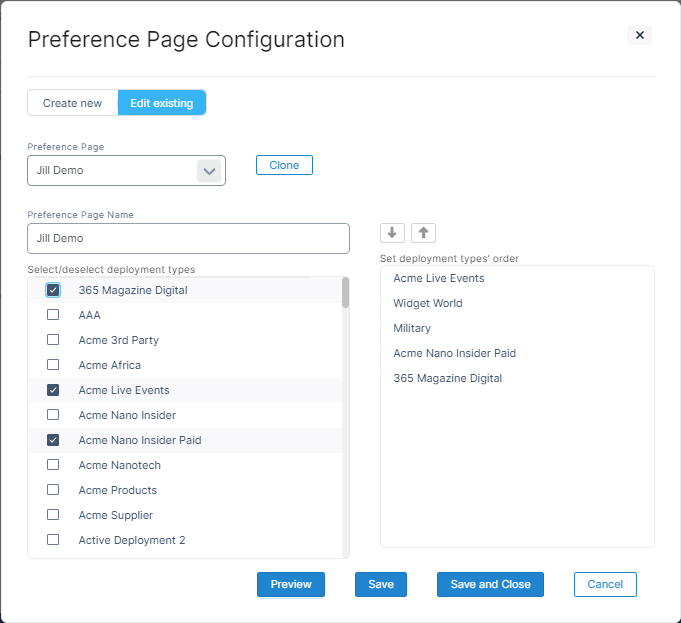Cancel the configuration changes

point(605,584)
